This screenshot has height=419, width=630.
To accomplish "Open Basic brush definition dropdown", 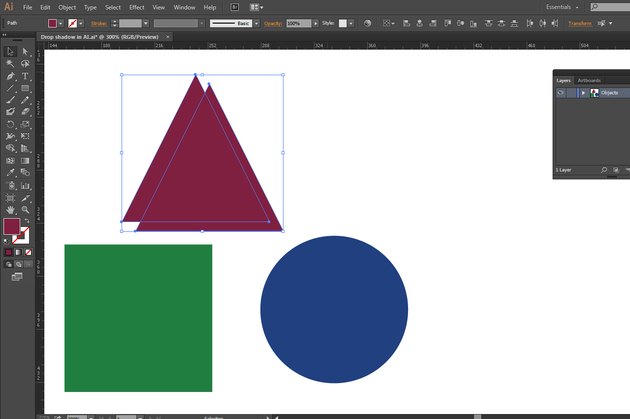I will coord(256,23).
